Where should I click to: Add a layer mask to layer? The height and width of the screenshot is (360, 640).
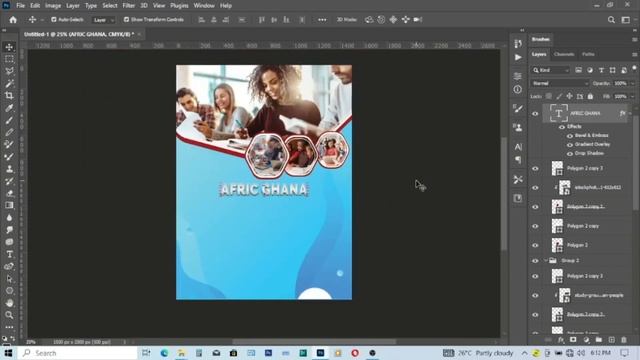[573, 340]
